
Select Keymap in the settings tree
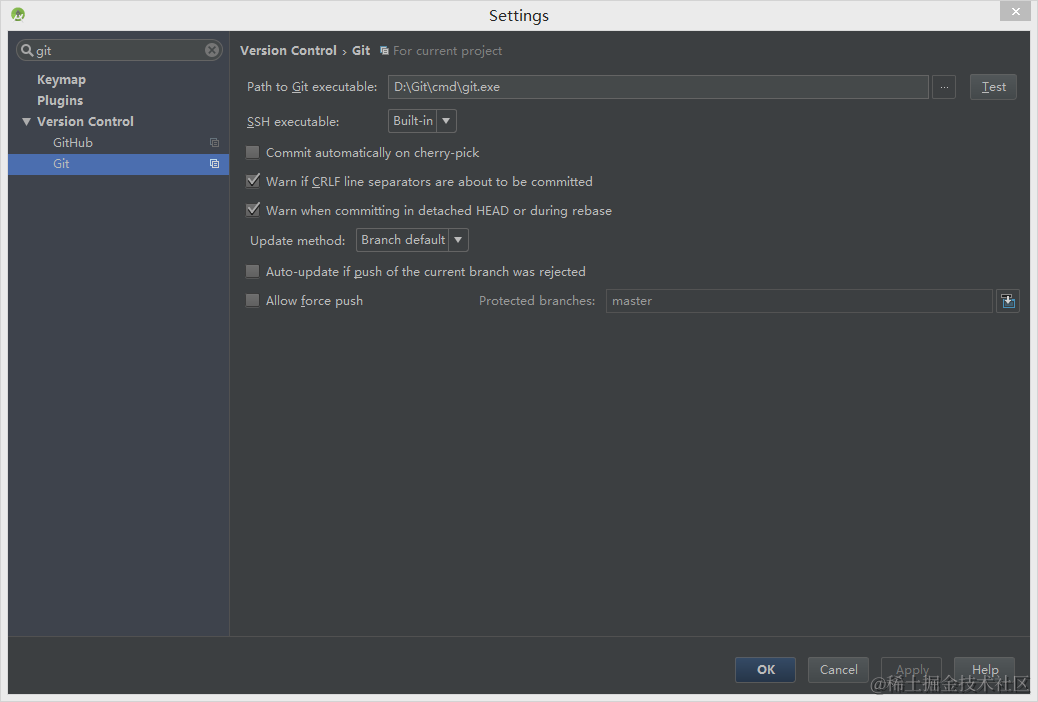pos(62,79)
